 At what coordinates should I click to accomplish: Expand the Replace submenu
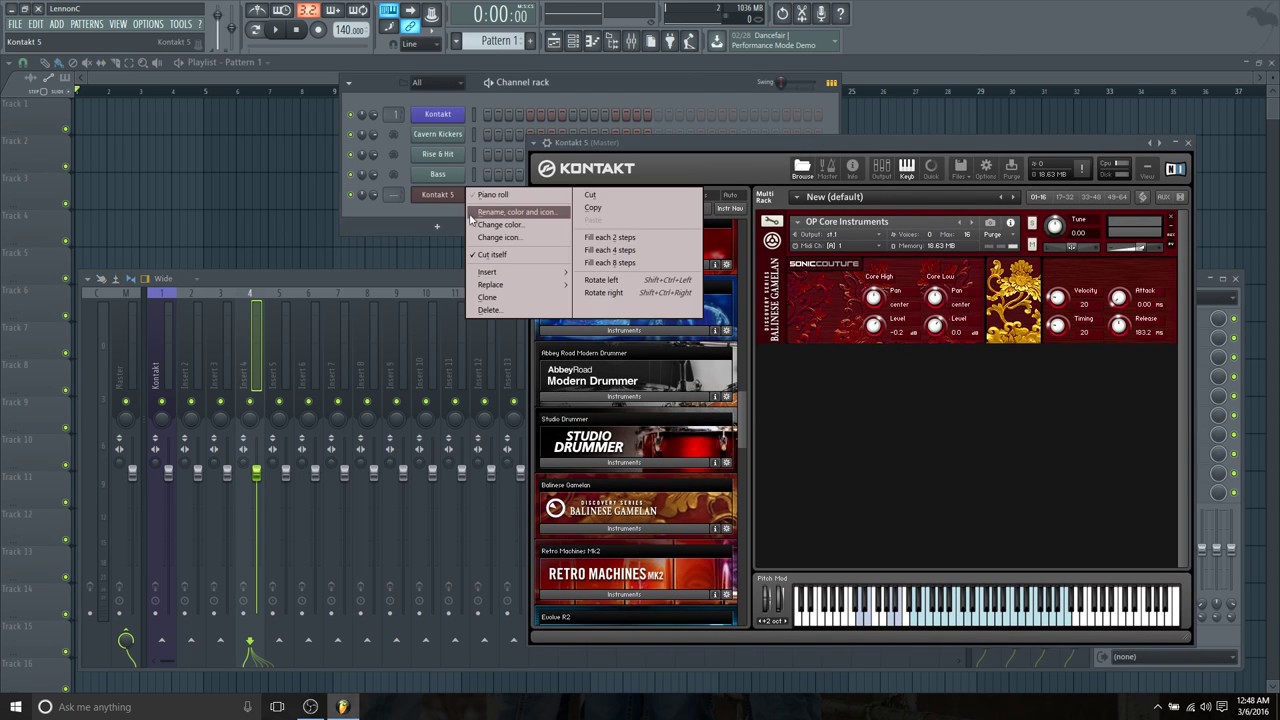point(518,285)
